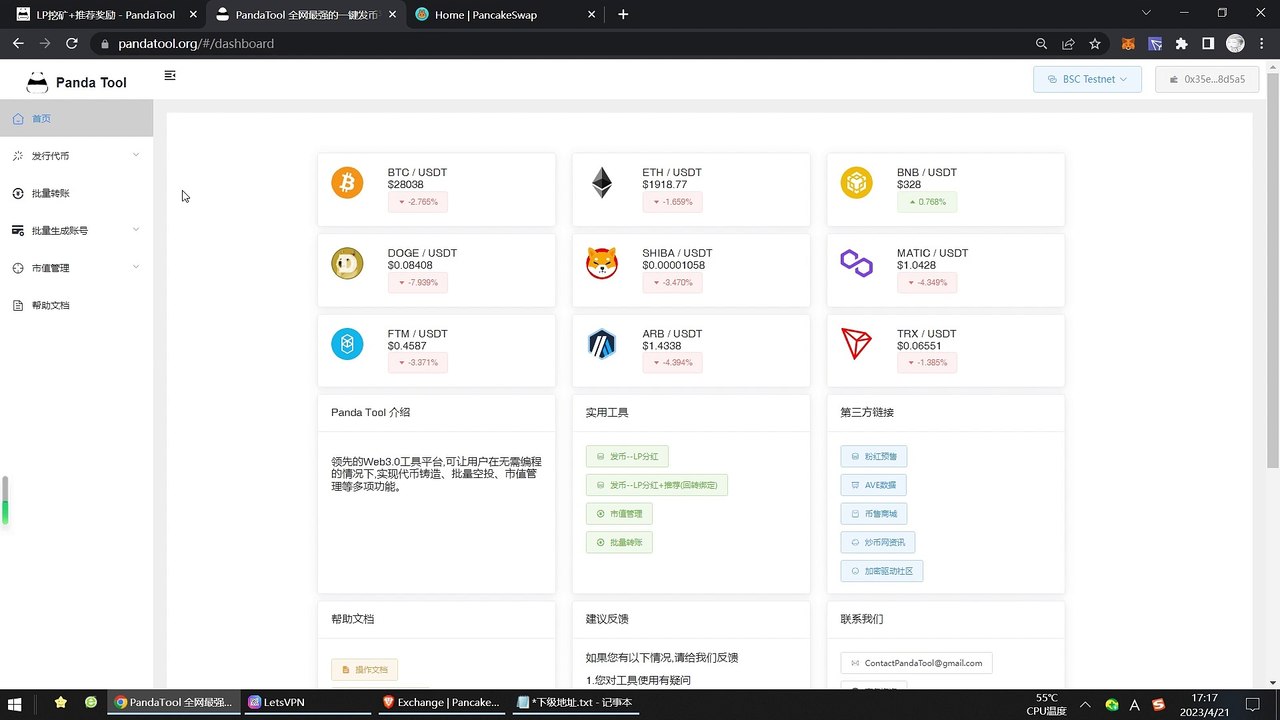Open the tab search chevron
This screenshot has width=1280, height=720.
point(1148,13)
